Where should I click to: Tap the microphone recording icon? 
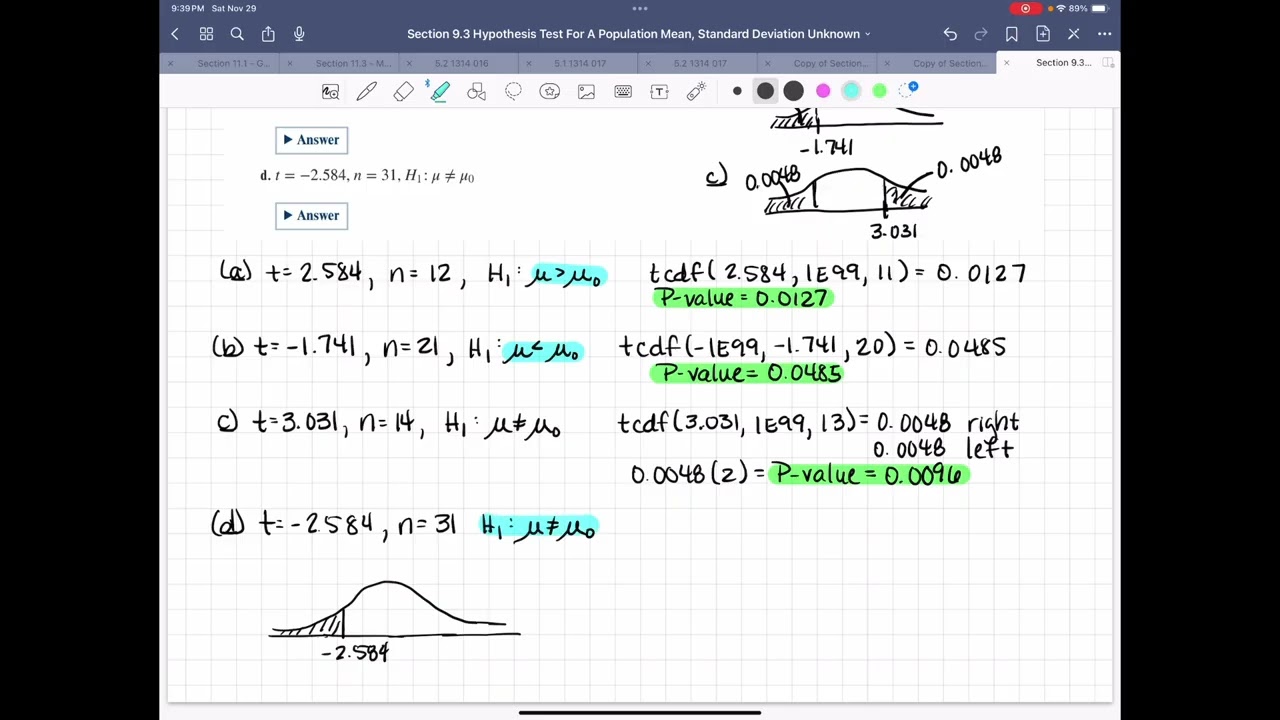299,34
